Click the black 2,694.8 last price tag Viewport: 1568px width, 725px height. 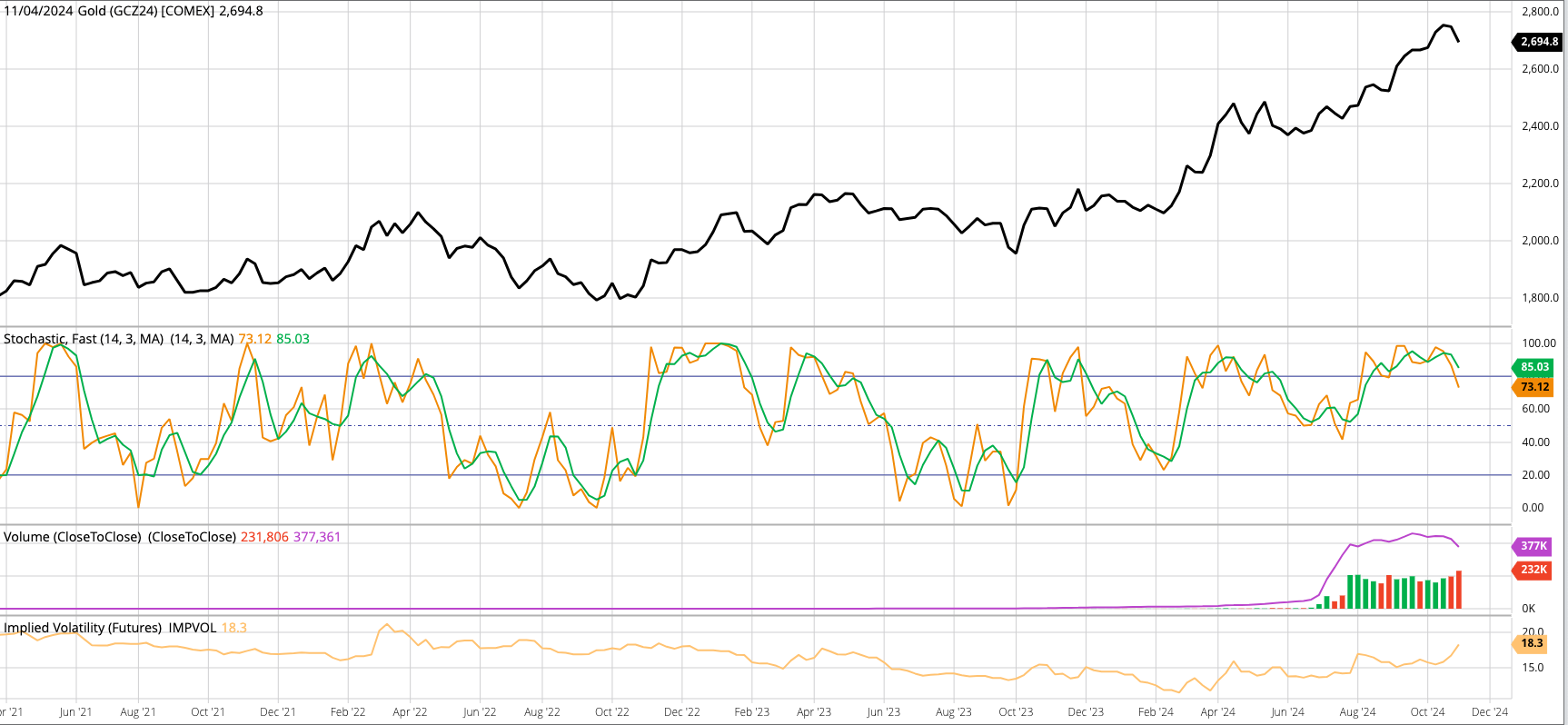click(x=1537, y=42)
